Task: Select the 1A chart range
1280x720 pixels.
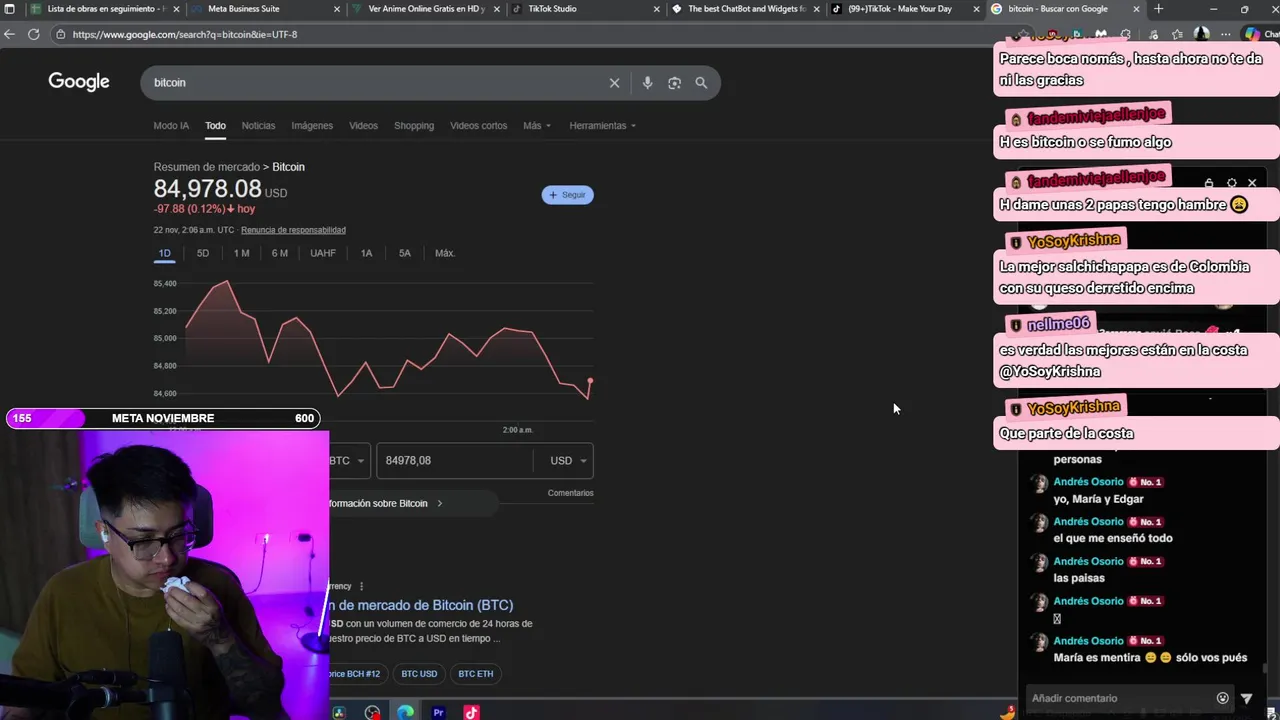Action: point(366,253)
